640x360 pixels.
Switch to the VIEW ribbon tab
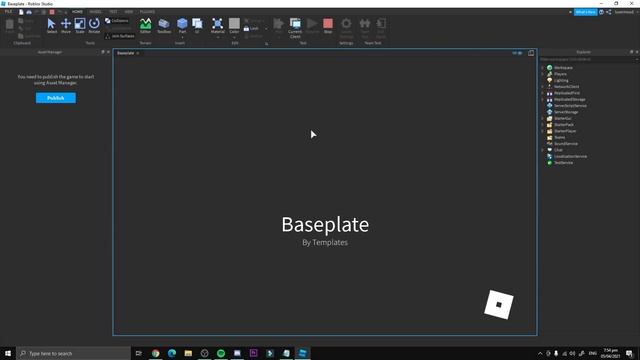tap(129, 12)
